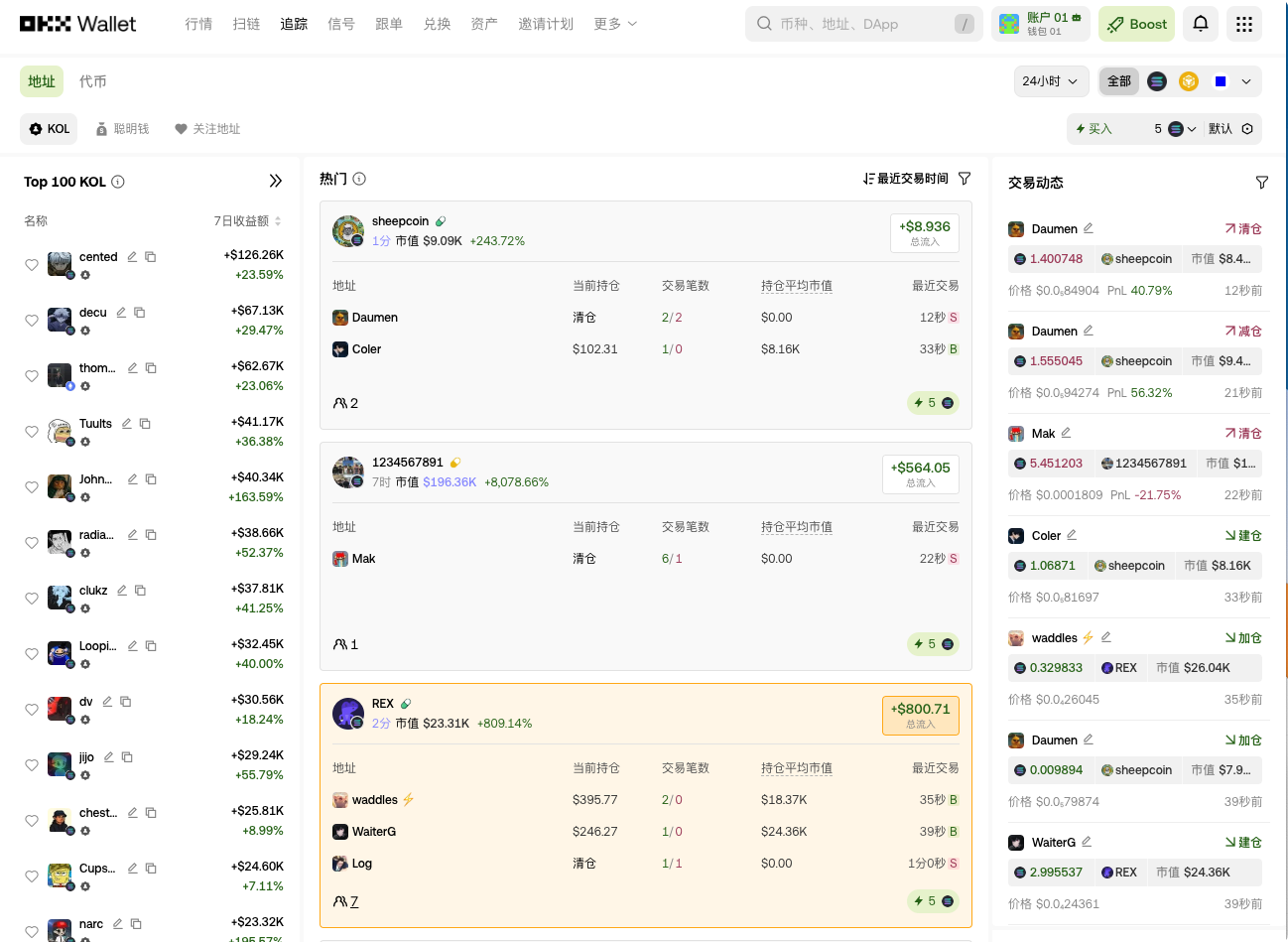Open the funnel filter beside 最近交易时间
This screenshot has height=942, width=1288.
(x=963, y=179)
